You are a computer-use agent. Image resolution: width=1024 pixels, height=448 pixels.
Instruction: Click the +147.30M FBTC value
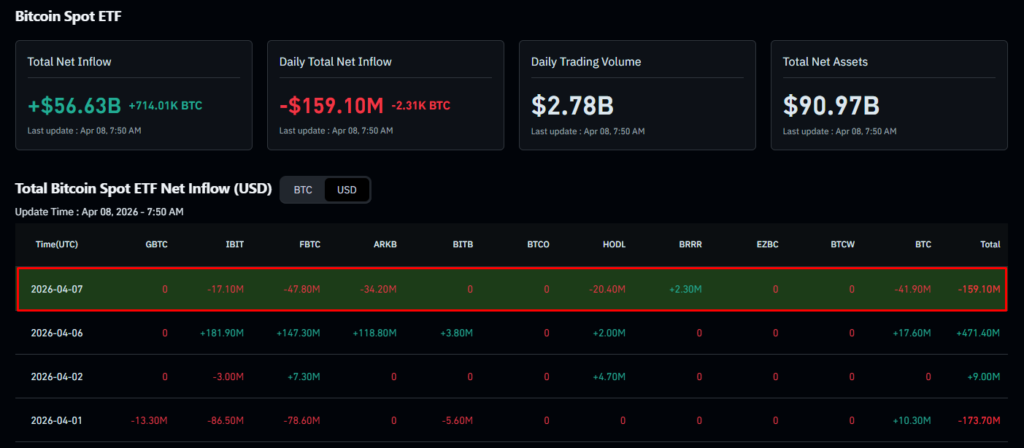click(x=298, y=333)
